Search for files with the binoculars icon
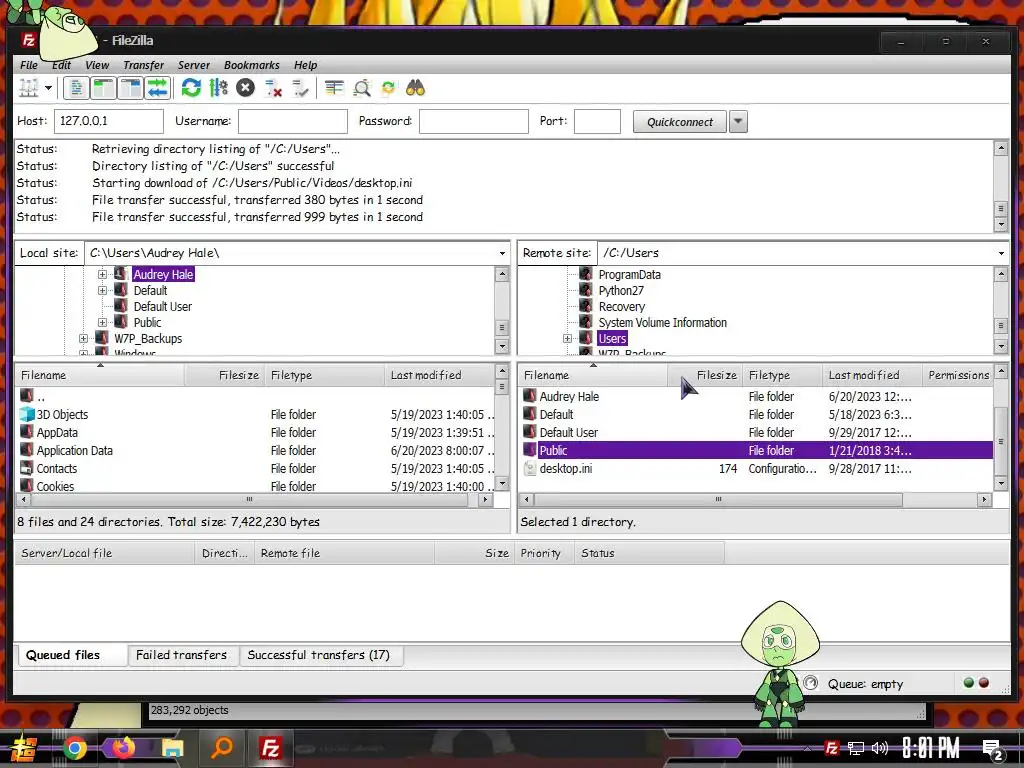 coord(415,88)
